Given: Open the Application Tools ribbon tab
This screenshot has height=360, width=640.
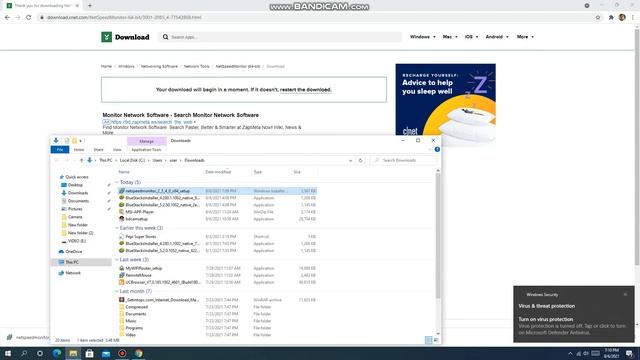Looking at the screenshot, I should [146, 150].
